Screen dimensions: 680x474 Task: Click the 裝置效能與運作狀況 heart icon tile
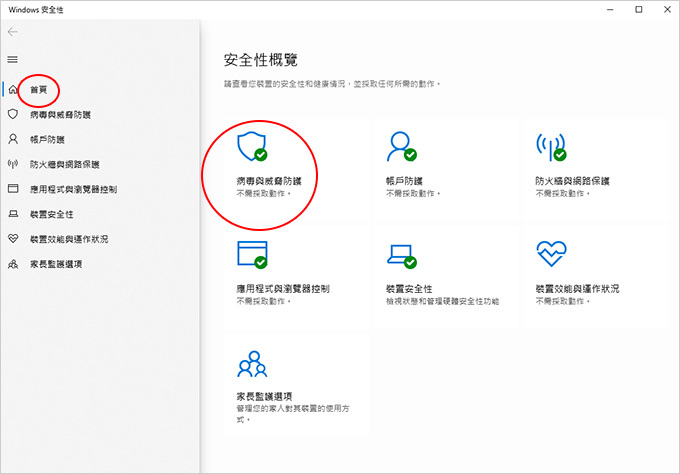click(x=551, y=255)
